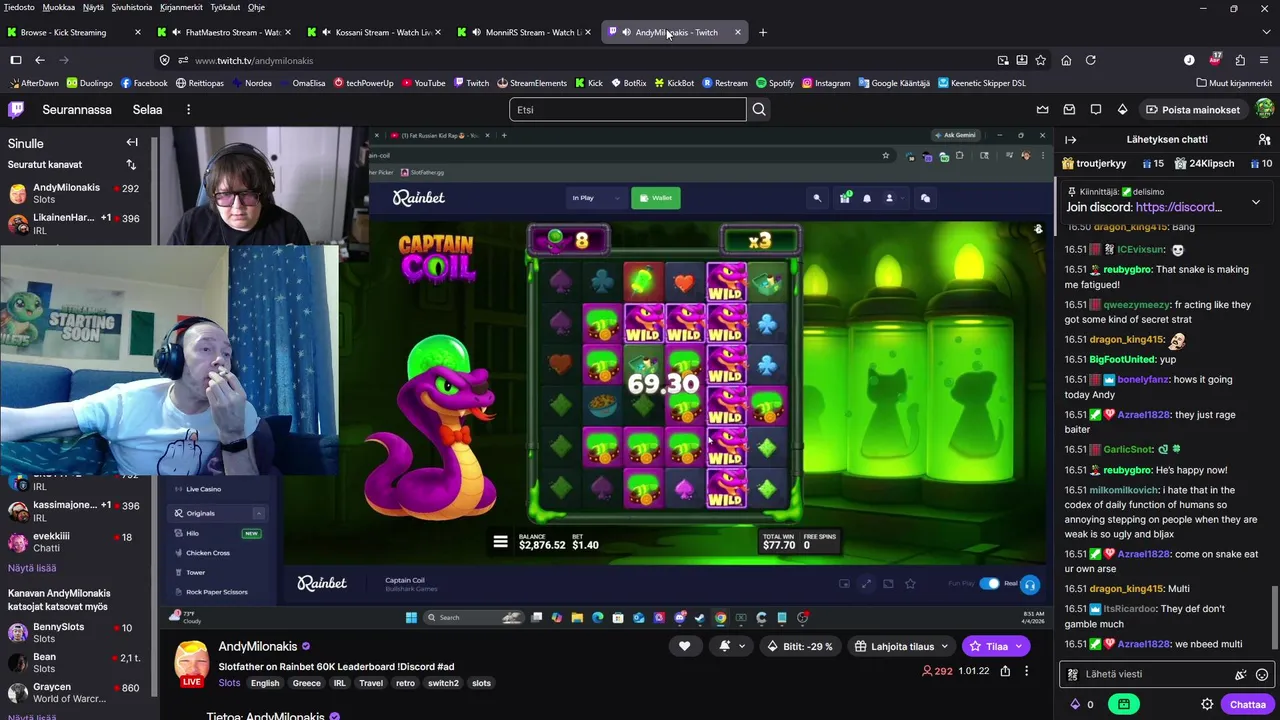Click the Firefox reload page icon
Image resolution: width=1280 pixels, height=720 pixels.
(x=1091, y=60)
